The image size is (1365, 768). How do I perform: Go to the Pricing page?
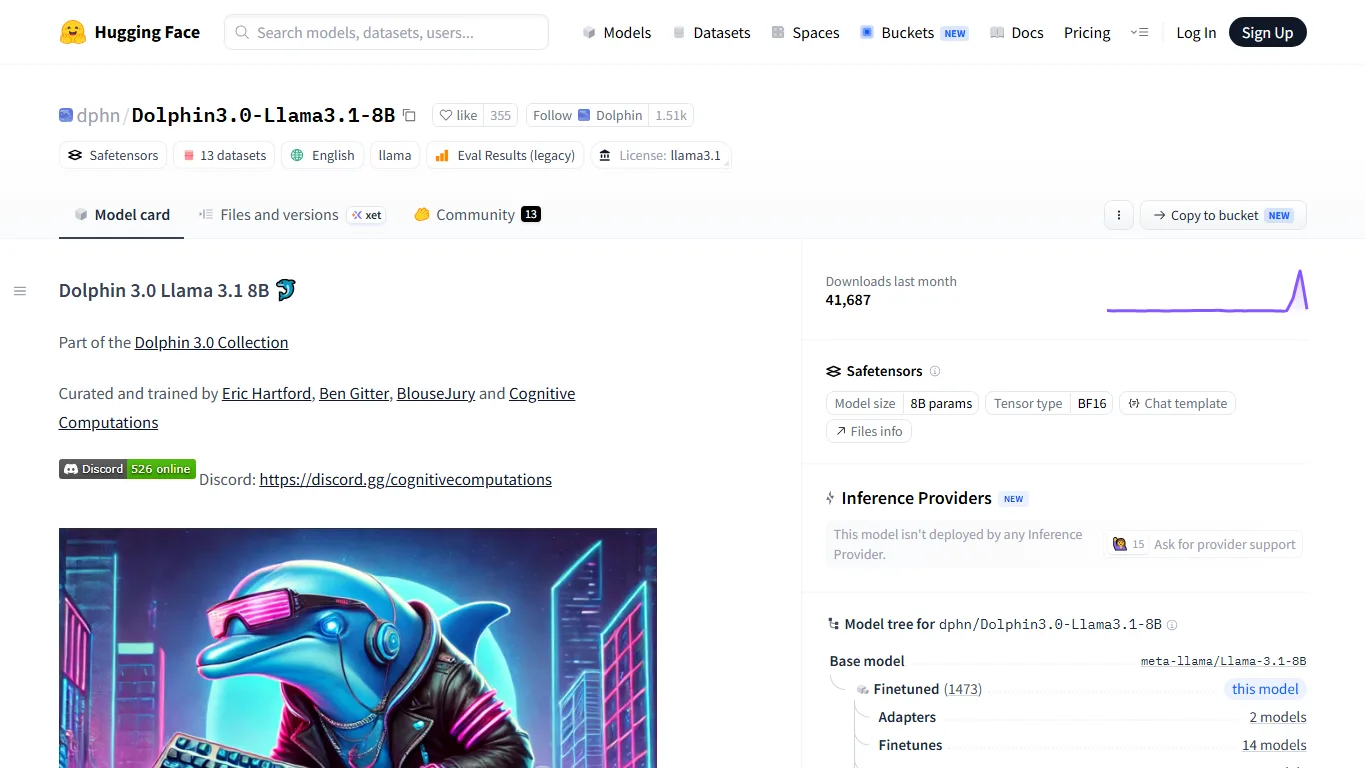(x=1087, y=33)
